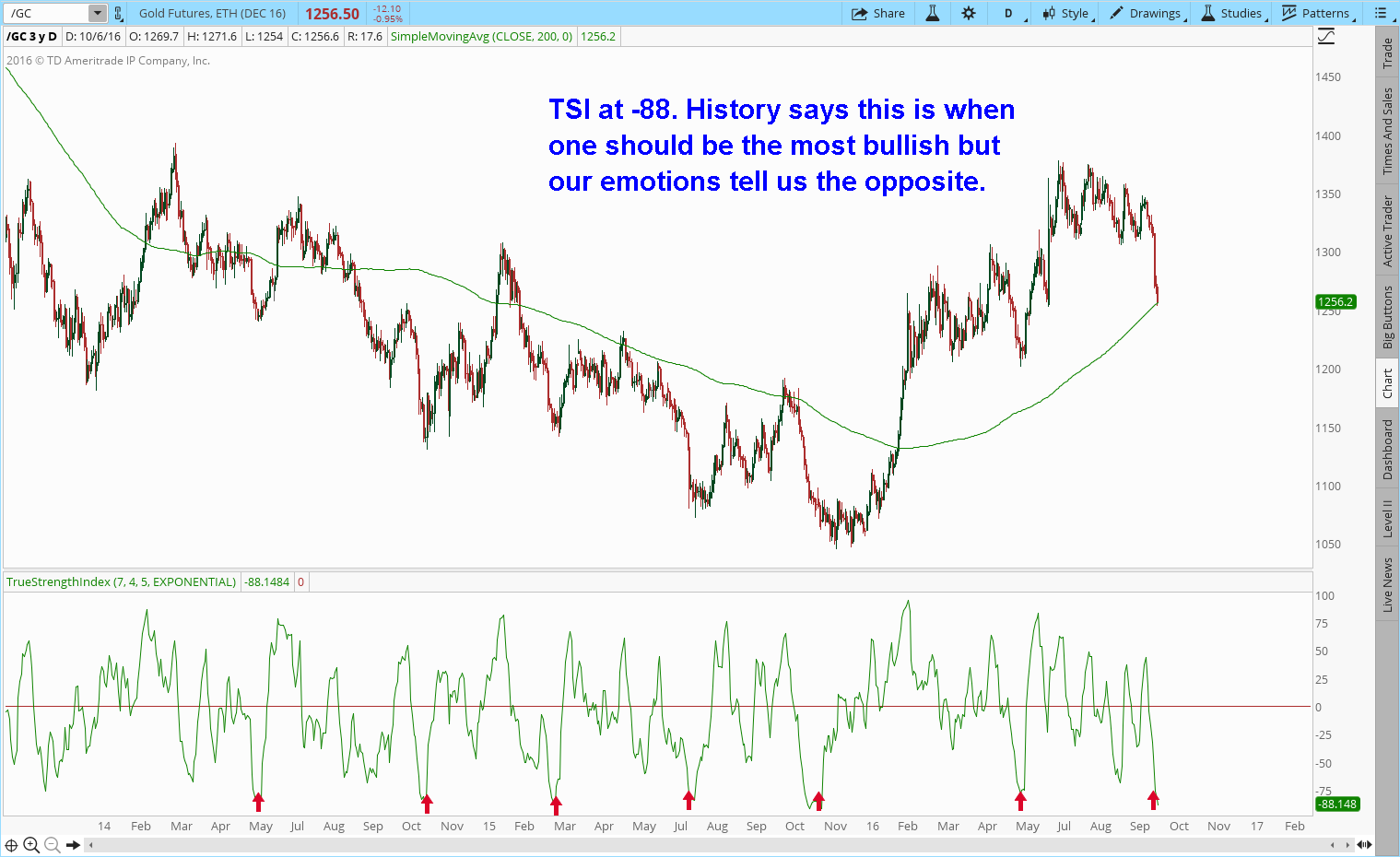The width and height of the screenshot is (1400, 857).
Task: Open the Patterns menu
Action: pos(1318,13)
